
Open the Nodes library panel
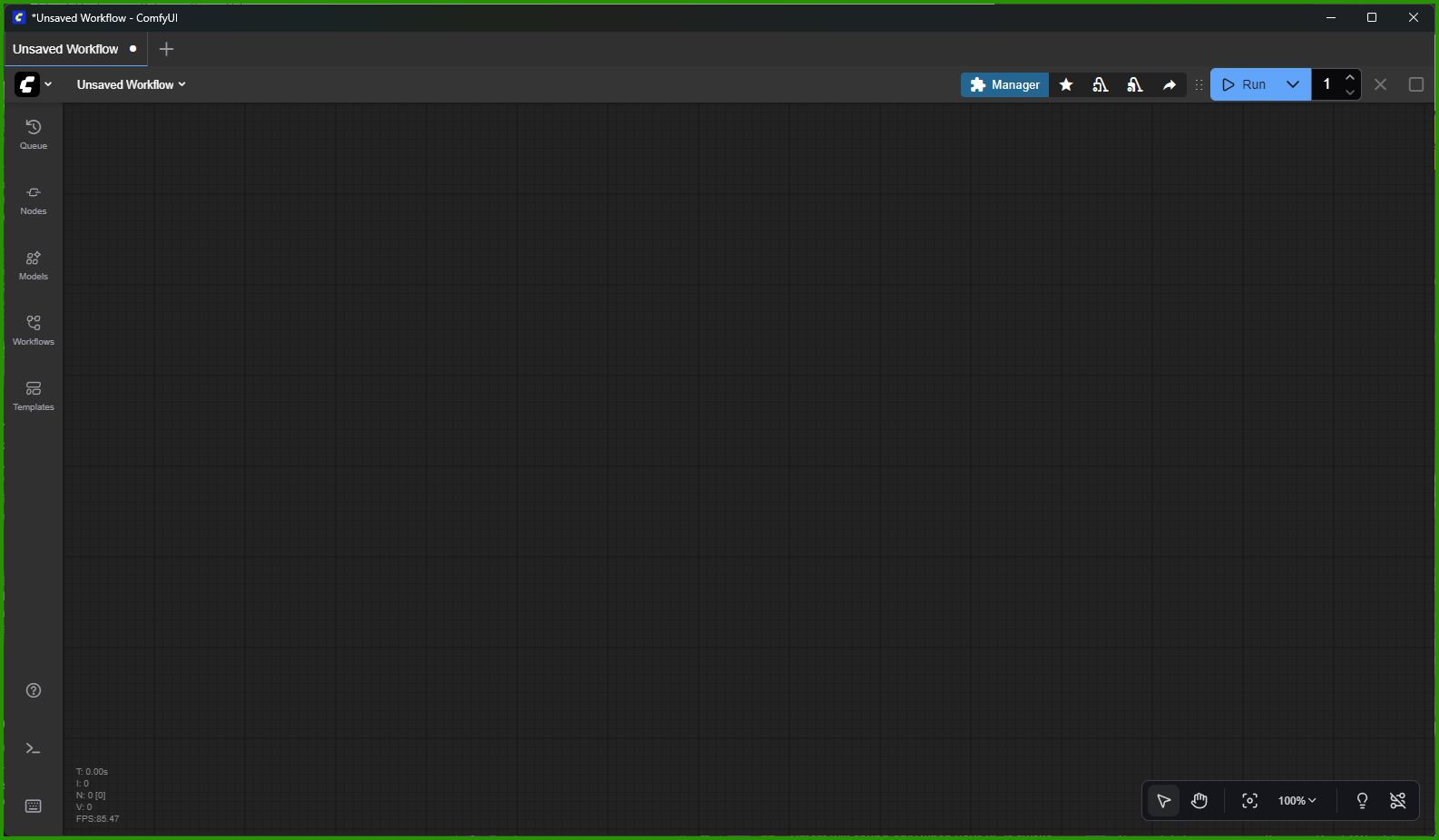coord(34,200)
